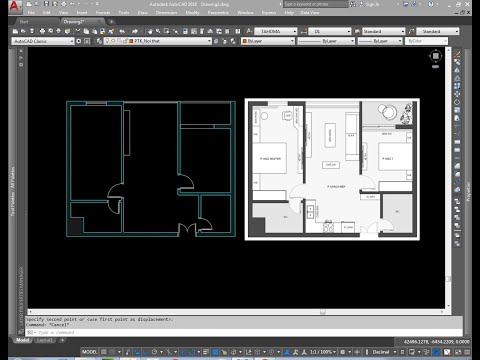Click the Undo arrow in standard toolbar
The width and height of the screenshot is (480, 360).
click(122, 31)
